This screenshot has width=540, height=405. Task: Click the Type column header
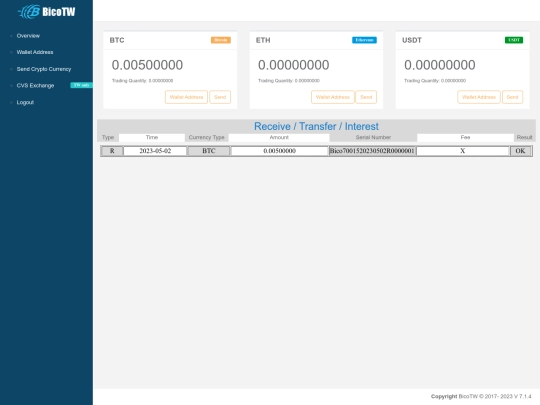(x=108, y=137)
